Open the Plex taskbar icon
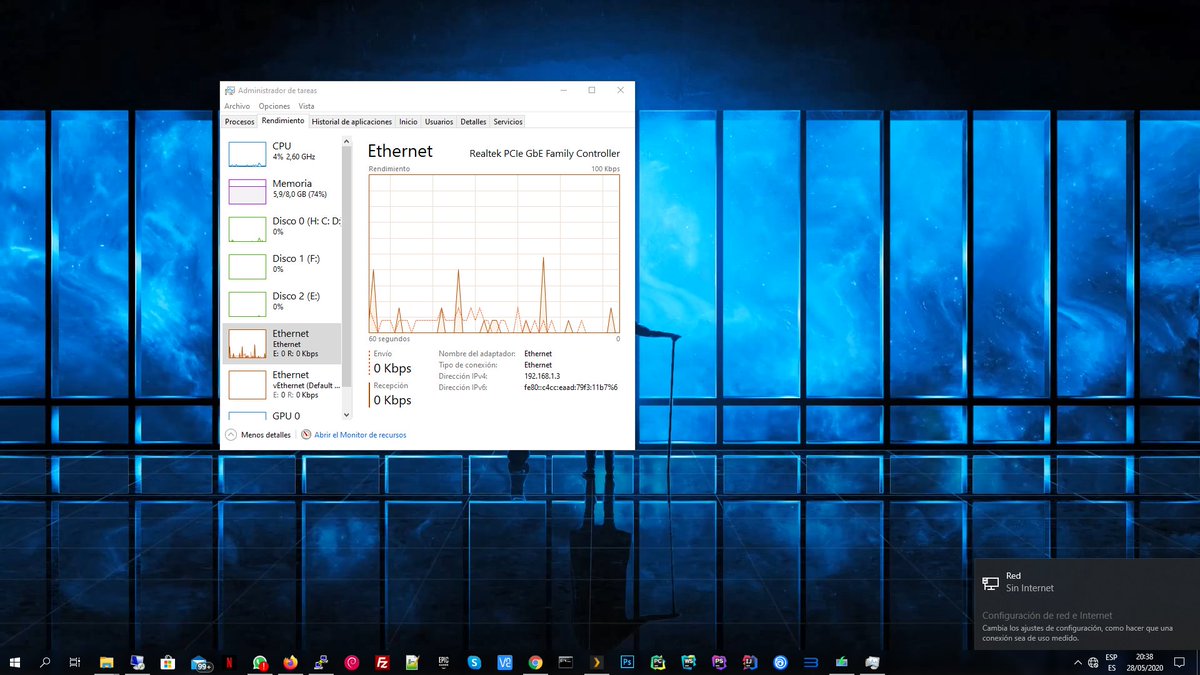Screen dimensions: 1200x675 (x=597, y=662)
